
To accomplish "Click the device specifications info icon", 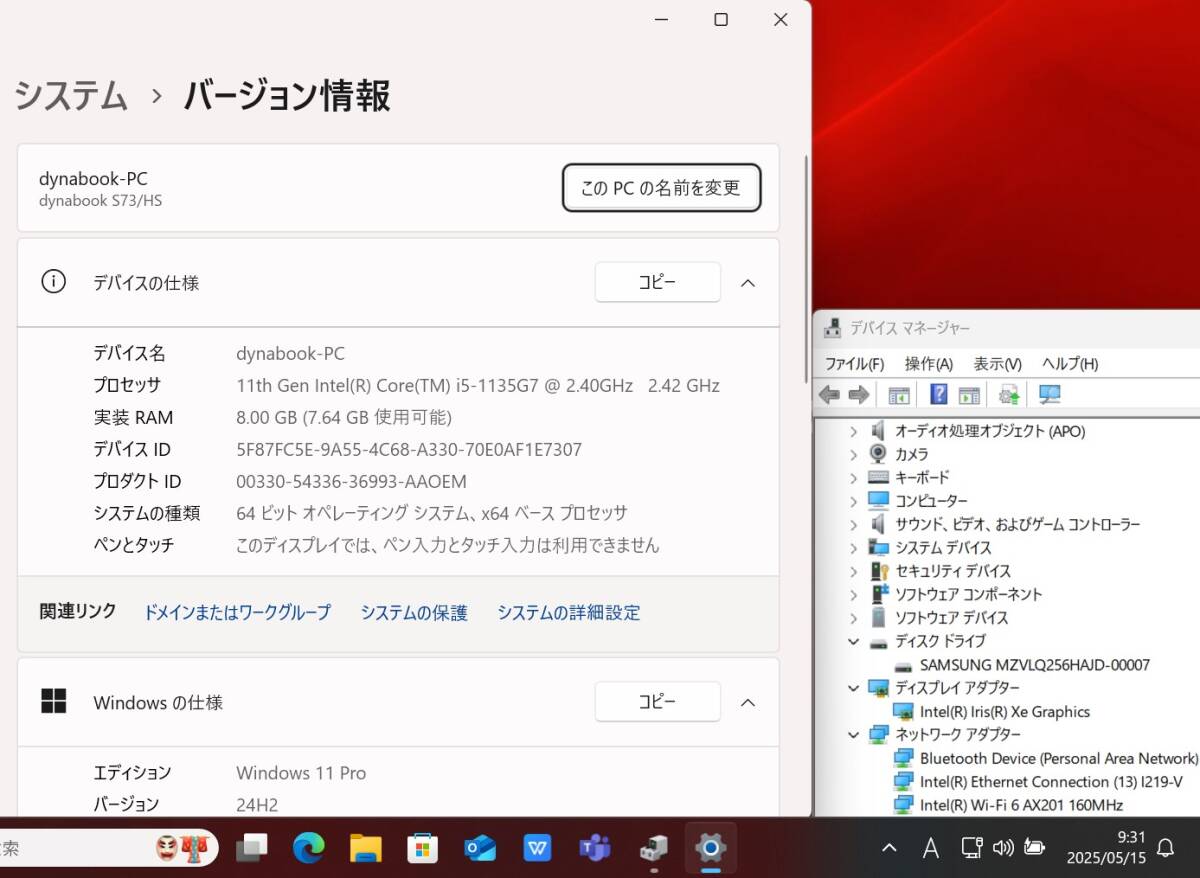I will 53,282.
